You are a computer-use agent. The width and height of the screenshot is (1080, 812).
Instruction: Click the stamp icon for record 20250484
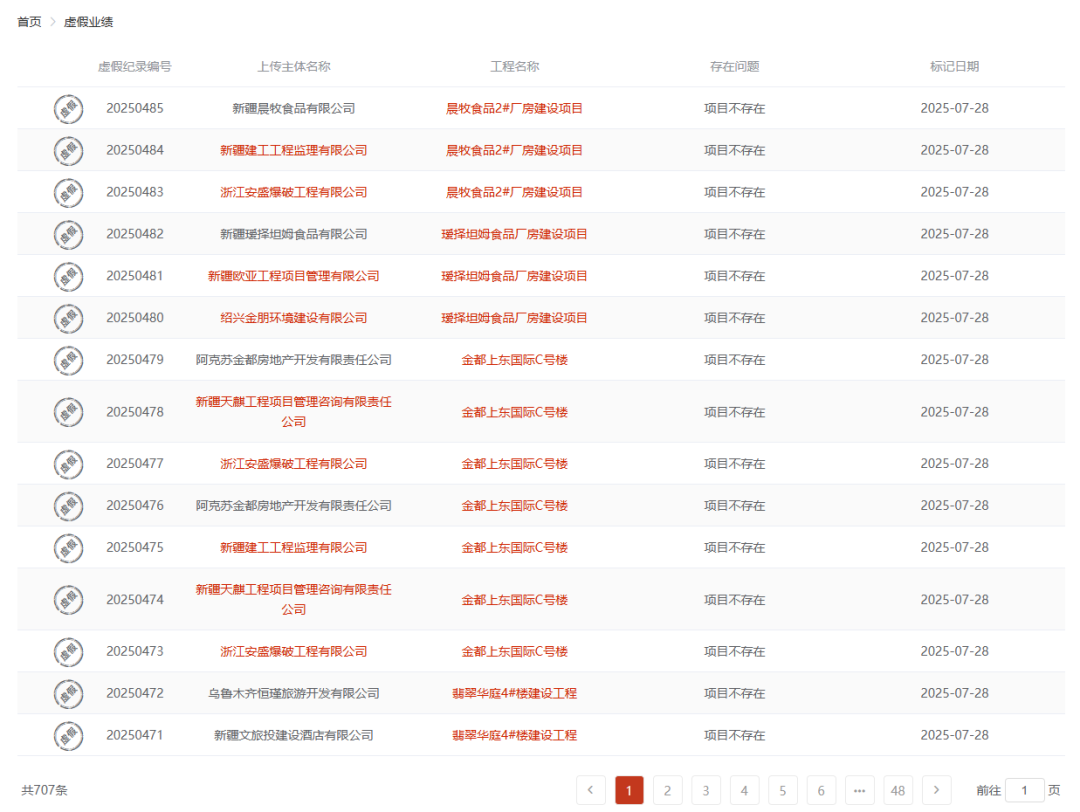pyautogui.click(x=68, y=151)
